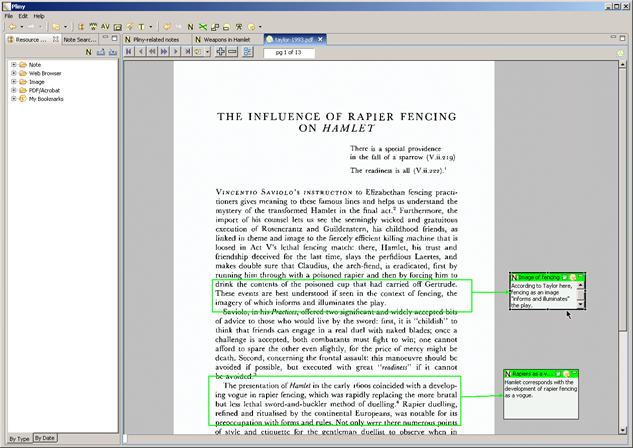Expand the Image folder in tree
The width and height of the screenshot is (633, 448).
click(14, 82)
